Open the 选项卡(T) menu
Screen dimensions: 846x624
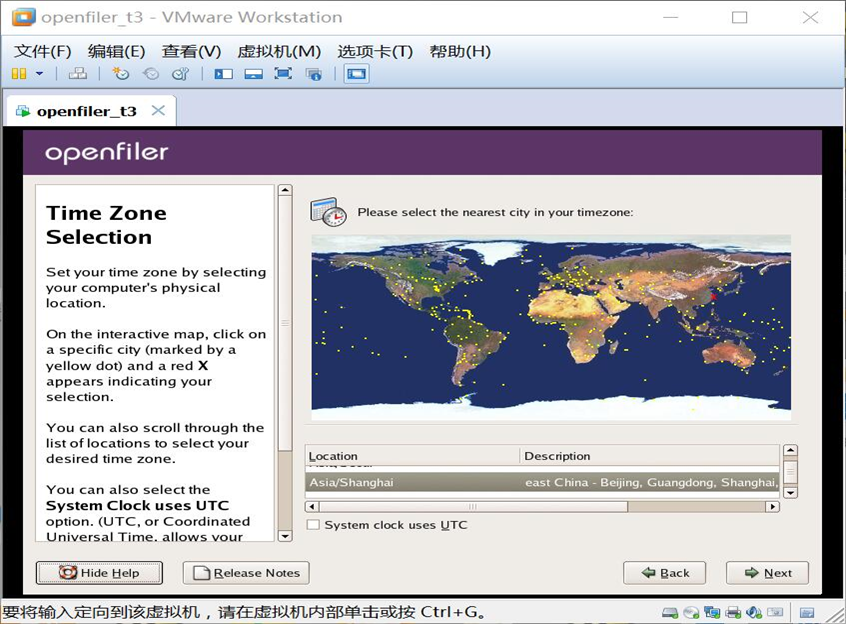(375, 51)
